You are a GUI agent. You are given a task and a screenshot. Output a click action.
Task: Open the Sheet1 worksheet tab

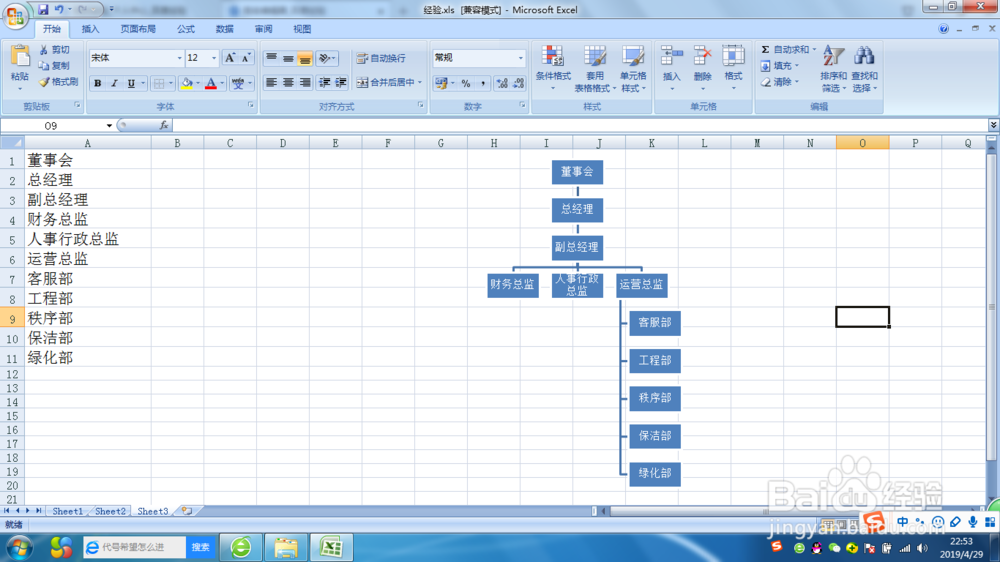click(68, 511)
